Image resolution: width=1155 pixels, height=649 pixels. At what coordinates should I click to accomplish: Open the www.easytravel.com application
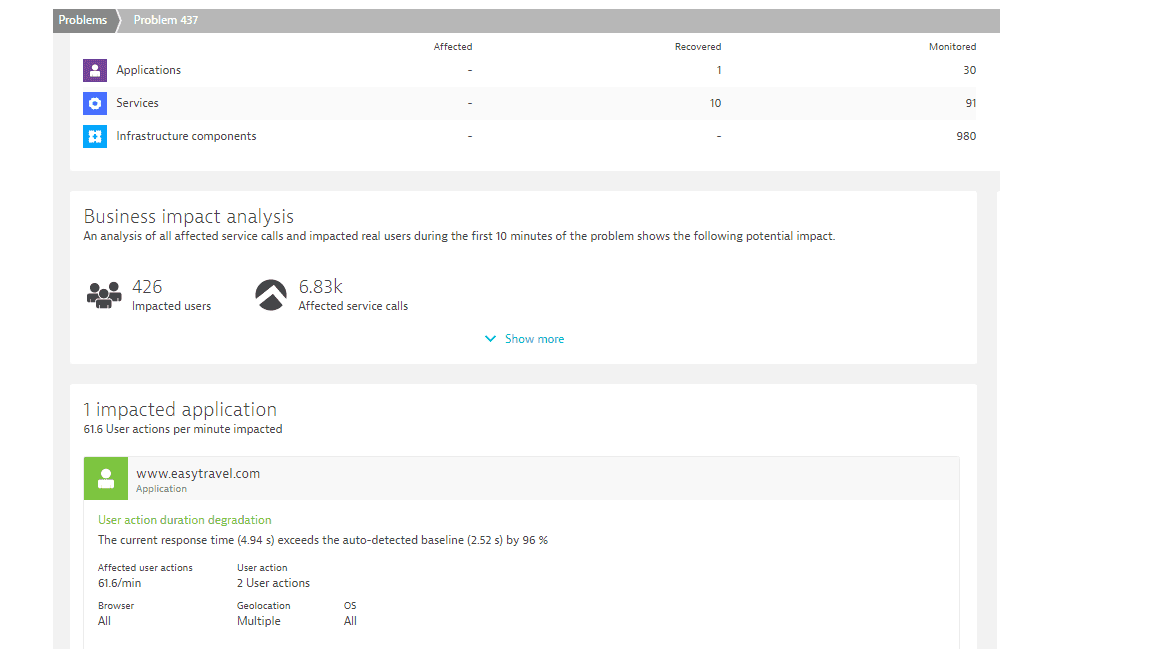pyautogui.click(x=198, y=474)
